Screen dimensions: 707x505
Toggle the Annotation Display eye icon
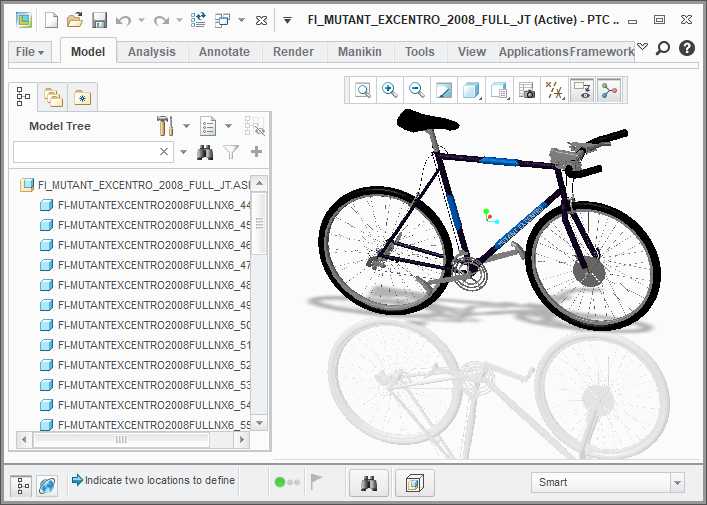point(582,90)
